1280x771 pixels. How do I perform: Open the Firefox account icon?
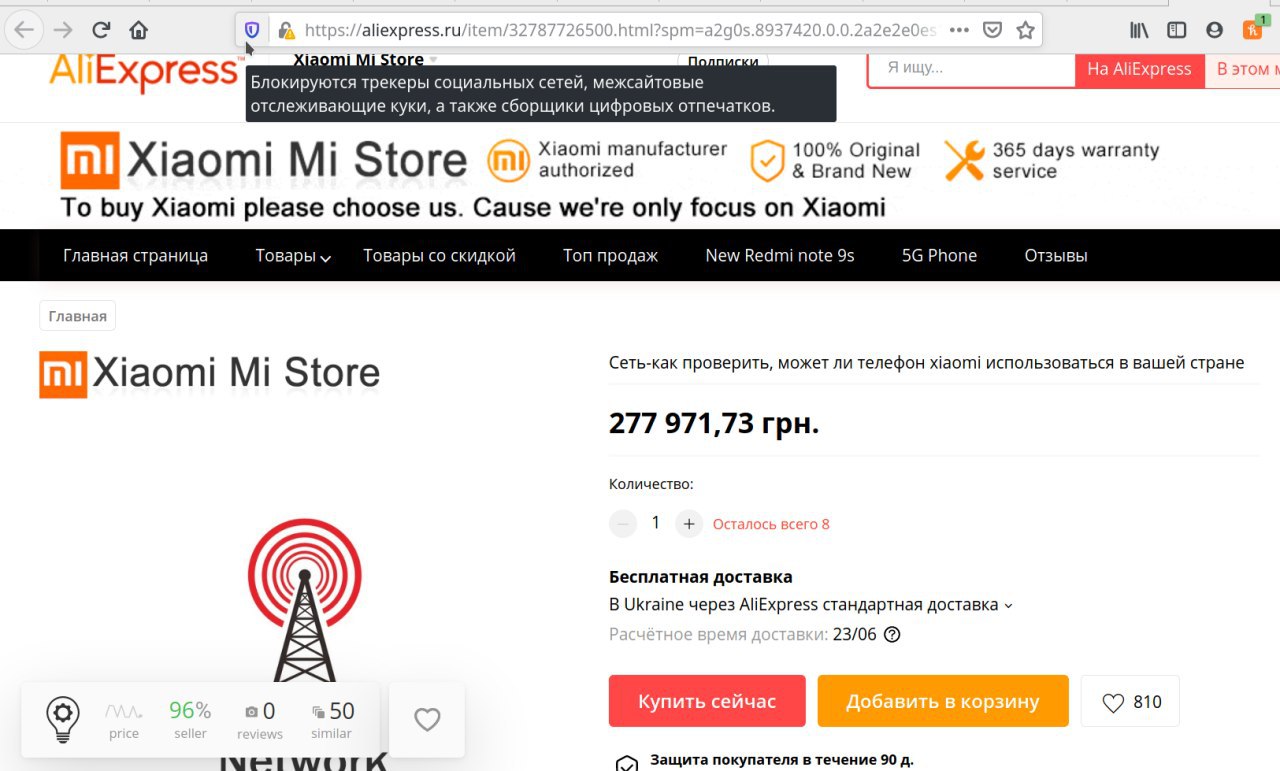1214,30
